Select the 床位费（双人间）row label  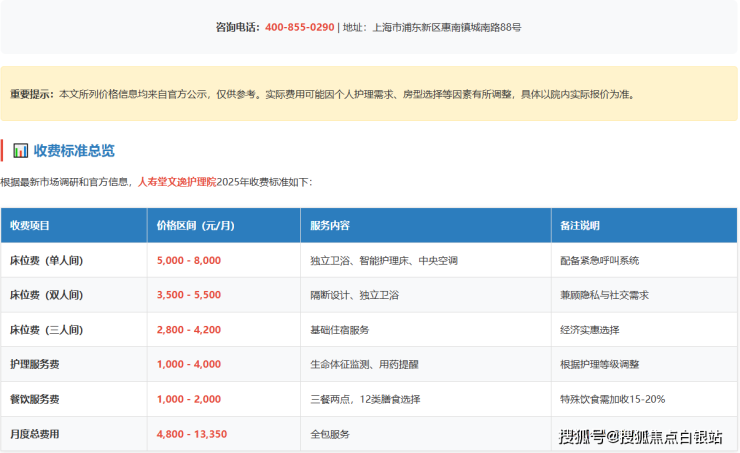click(x=46, y=295)
